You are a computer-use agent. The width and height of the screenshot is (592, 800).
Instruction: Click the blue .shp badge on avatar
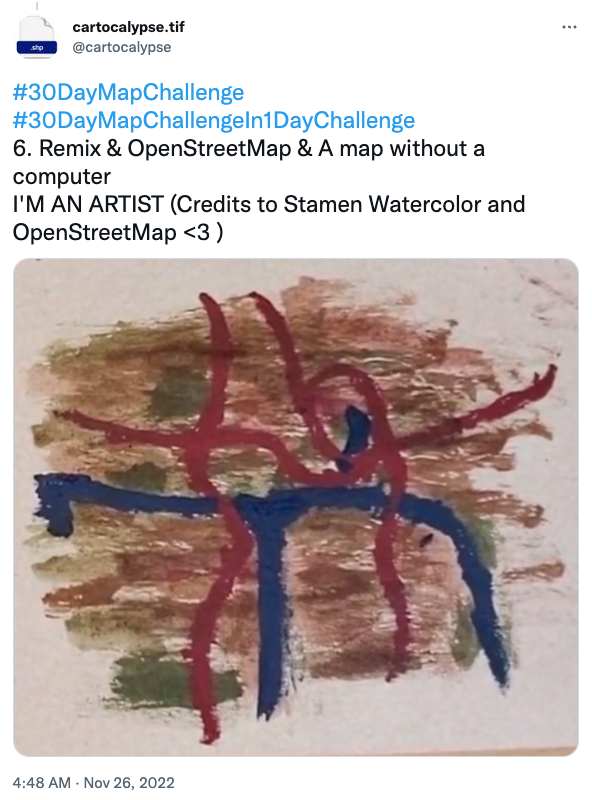pos(37,47)
